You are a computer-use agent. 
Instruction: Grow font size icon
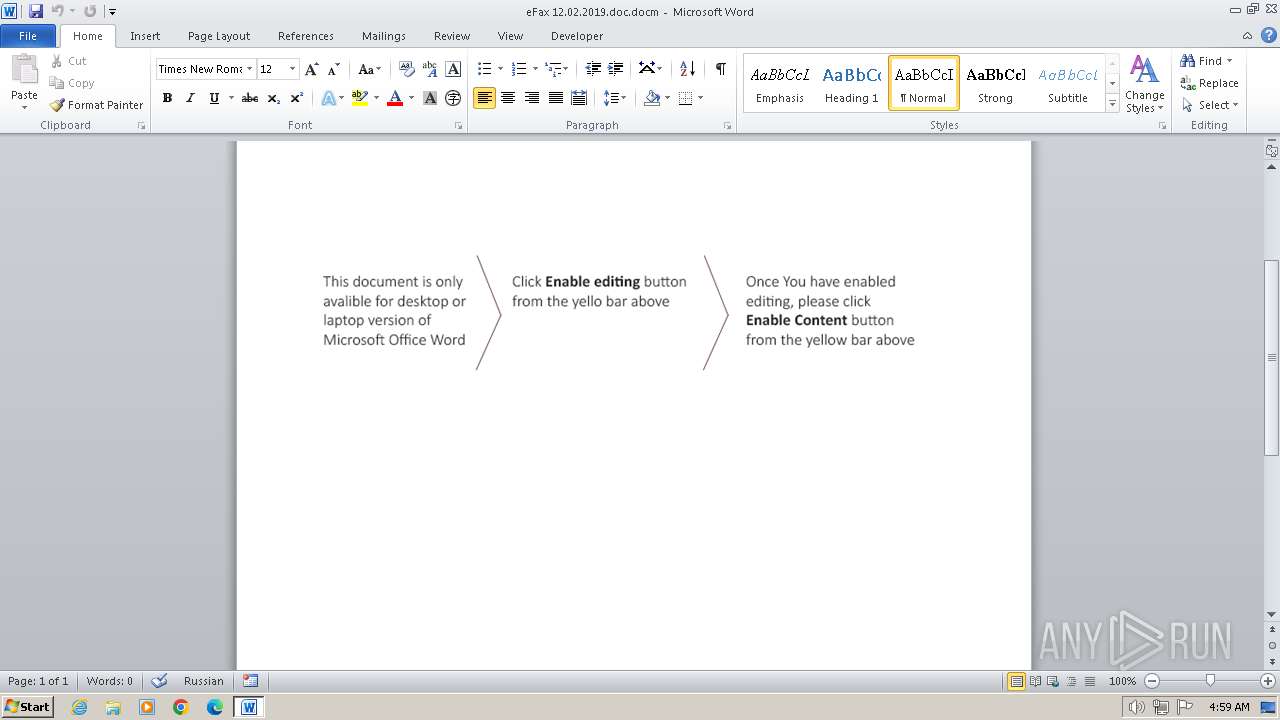[312, 69]
